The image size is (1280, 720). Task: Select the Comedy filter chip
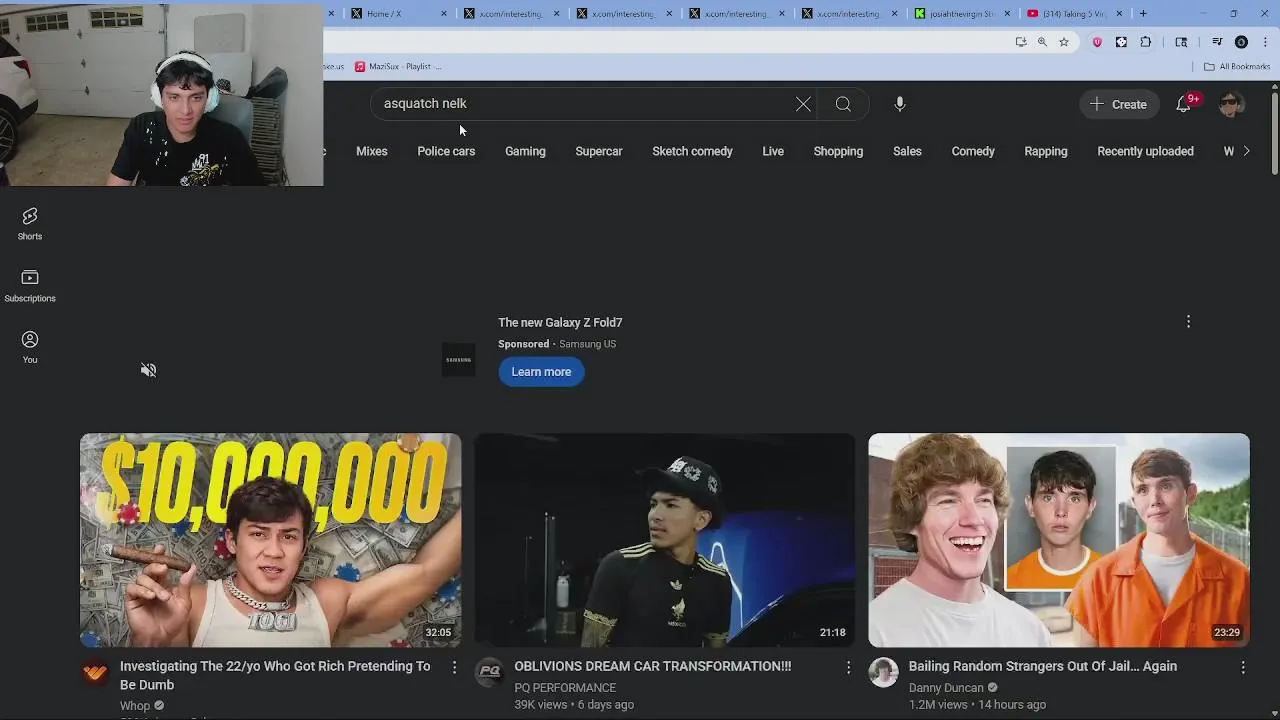pyautogui.click(x=973, y=151)
